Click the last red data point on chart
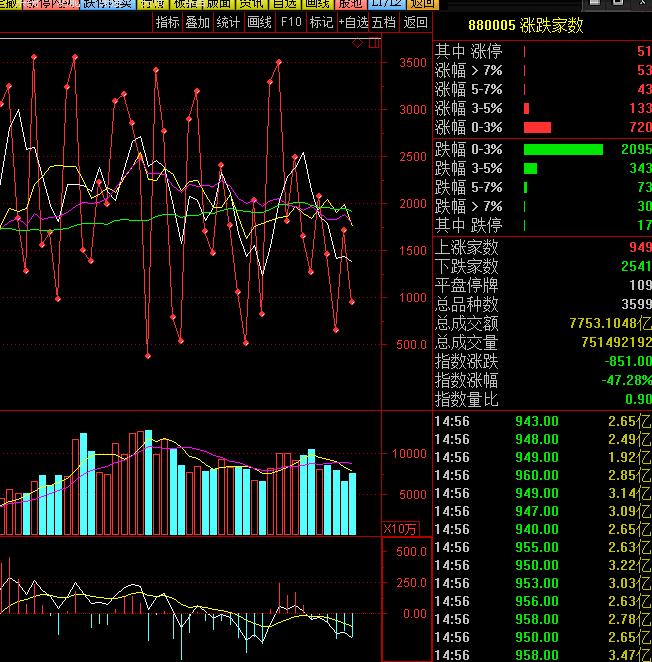Screen dimensions: 652x662 pyautogui.click(x=352, y=301)
